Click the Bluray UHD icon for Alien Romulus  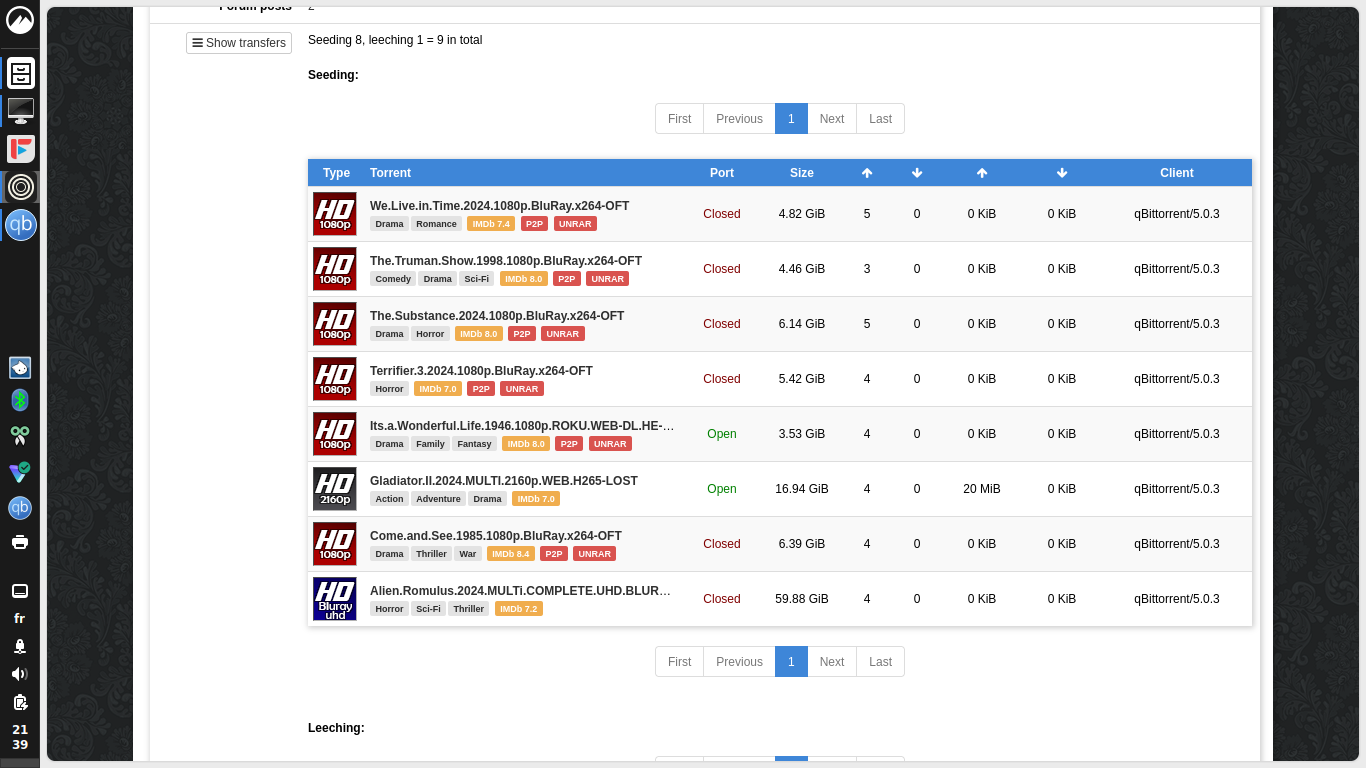(x=335, y=599)
